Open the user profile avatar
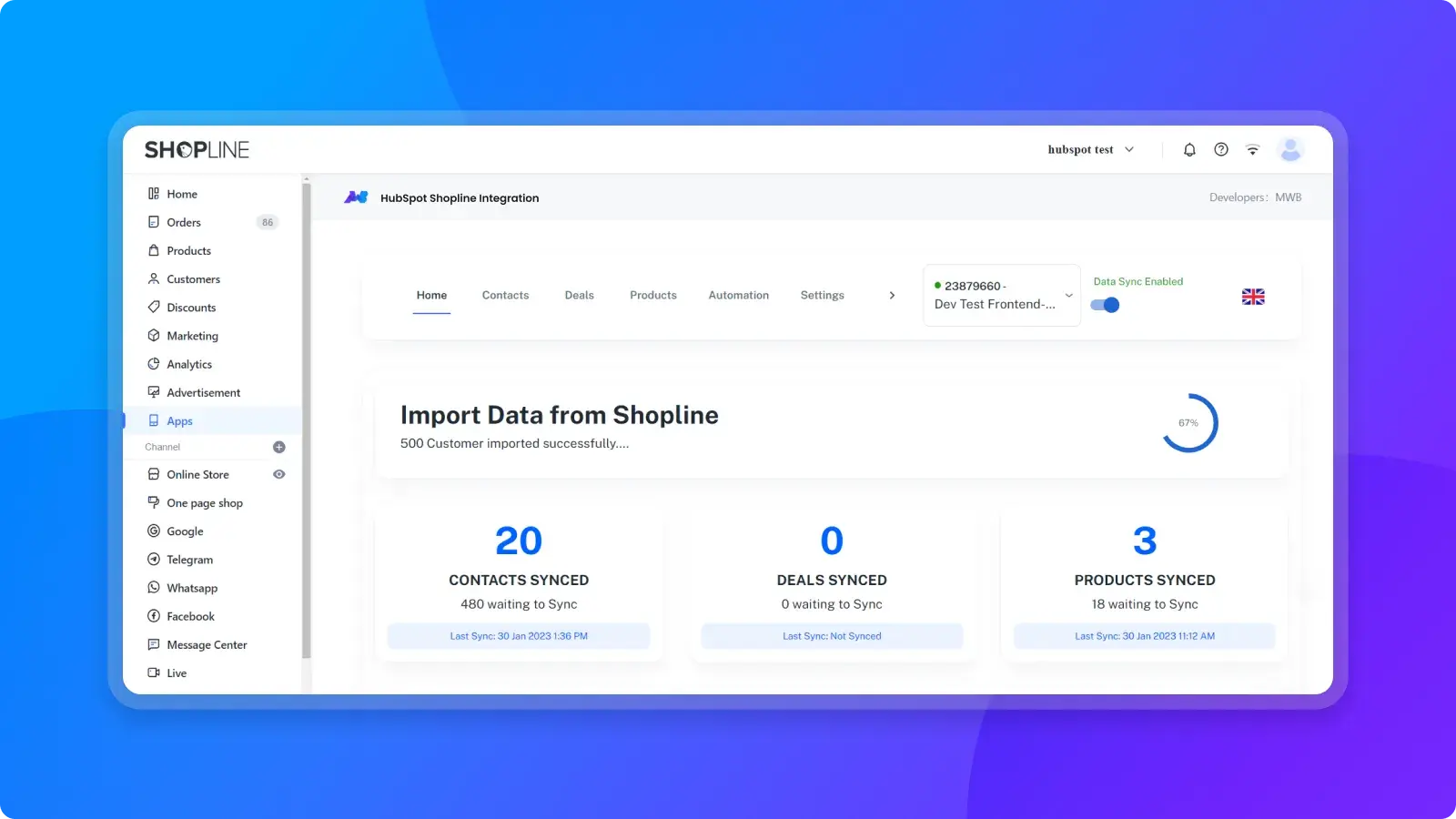Viewport: 1456px width, 819px height. [1290, 150]
